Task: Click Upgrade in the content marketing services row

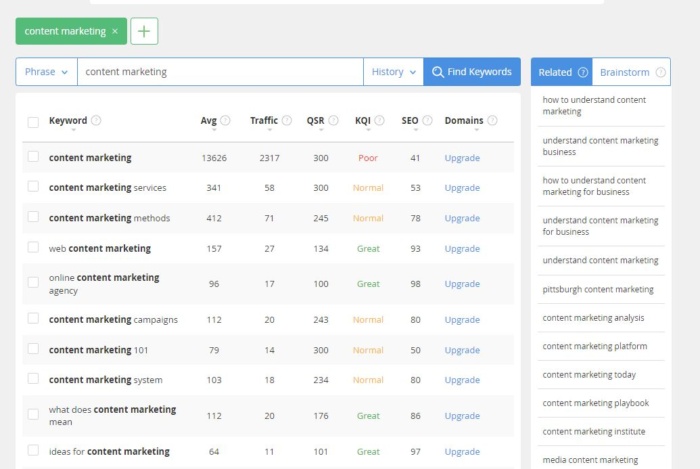Action: 462,188
